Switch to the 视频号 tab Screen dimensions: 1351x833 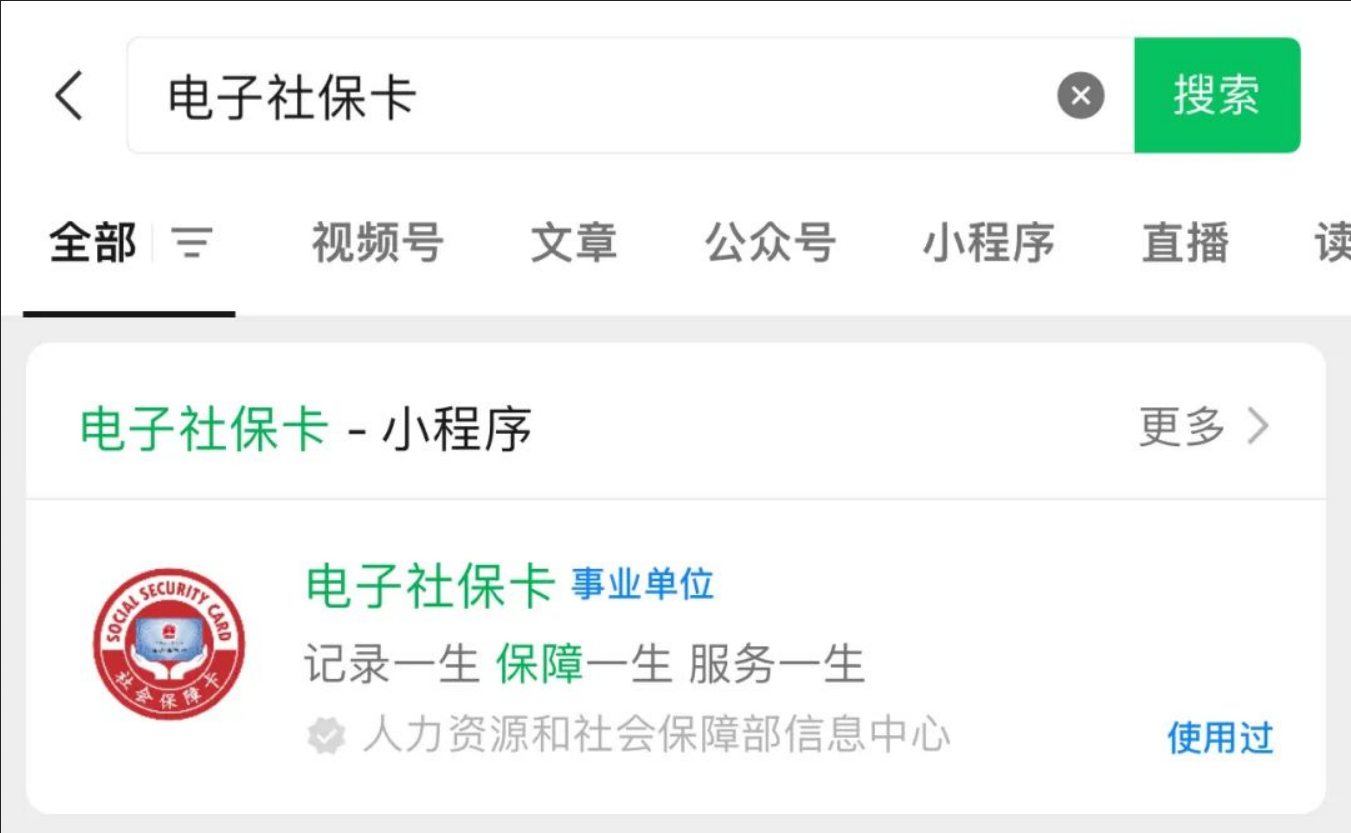click(x=377, y=243)
